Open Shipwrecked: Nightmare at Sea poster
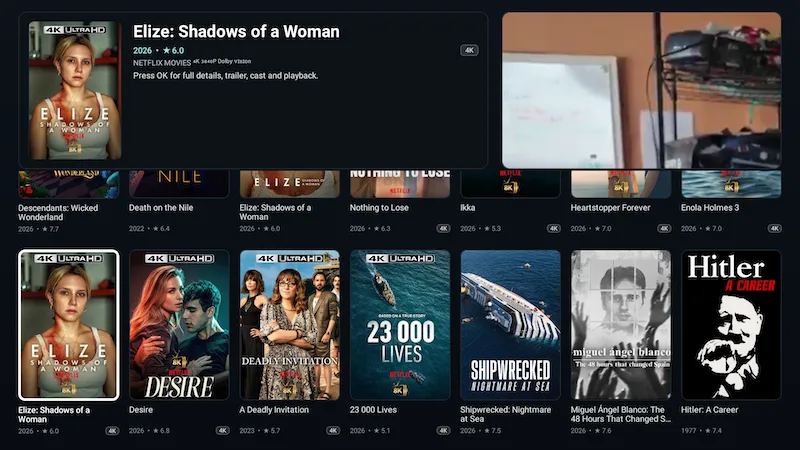 tap(510, 325)
